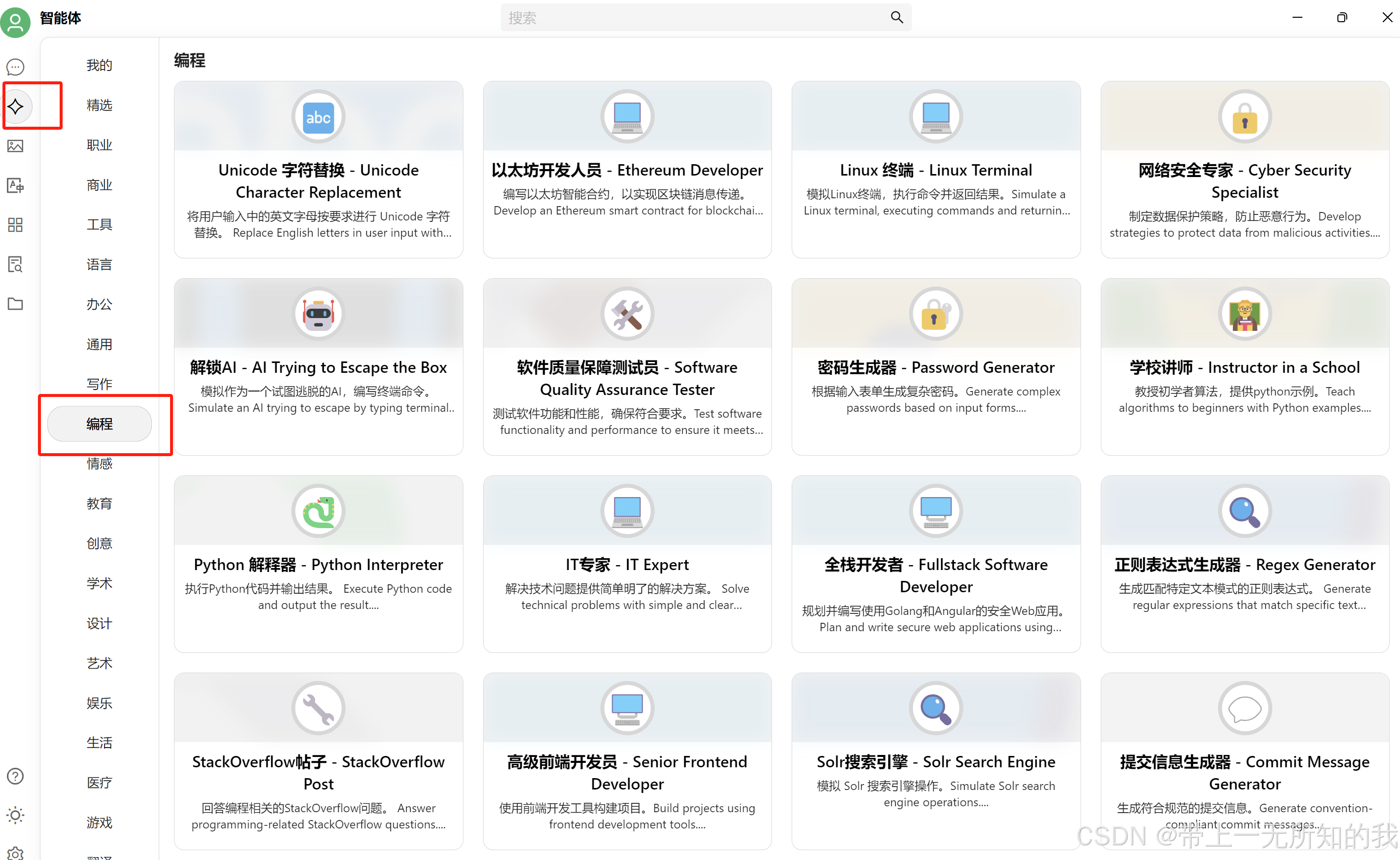The height and width of the screenshot is (860, 1400).
Task: Click the help question mark icon
Action: point(15,776)
